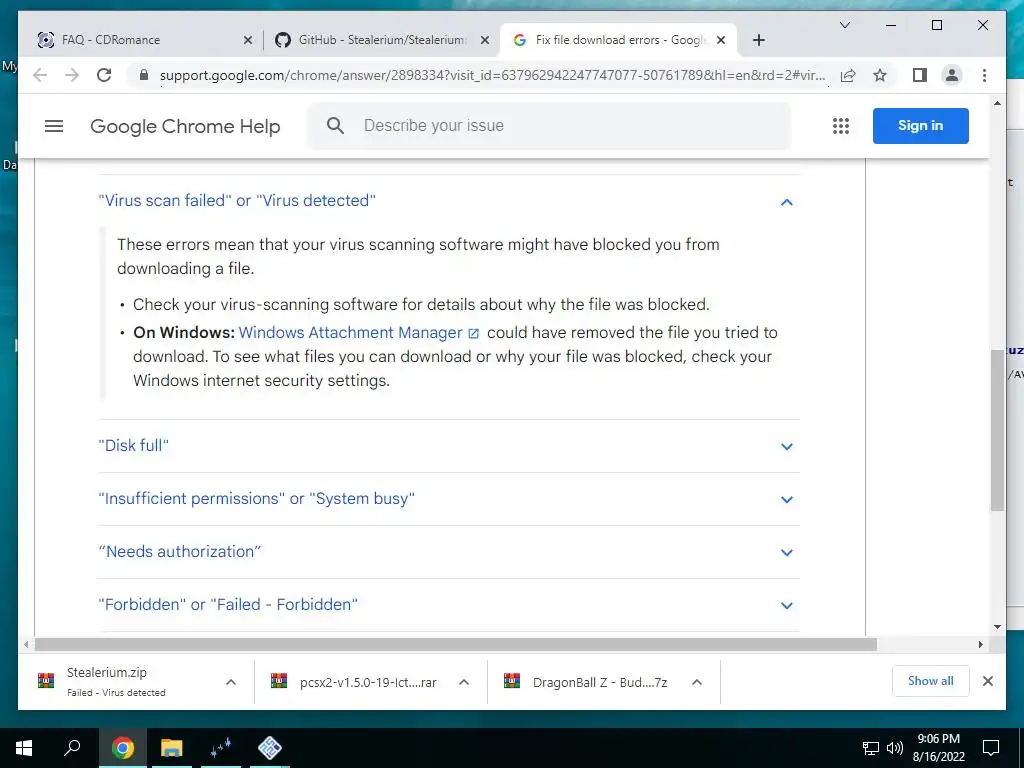Share this page icon in address bar
1024x768 pixels.
(848, 75)
